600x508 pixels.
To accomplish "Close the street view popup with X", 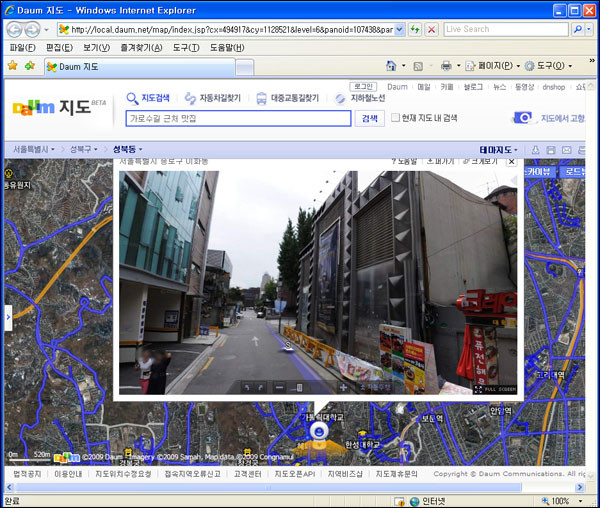I will pyautogui.click(x=511, y=162).
